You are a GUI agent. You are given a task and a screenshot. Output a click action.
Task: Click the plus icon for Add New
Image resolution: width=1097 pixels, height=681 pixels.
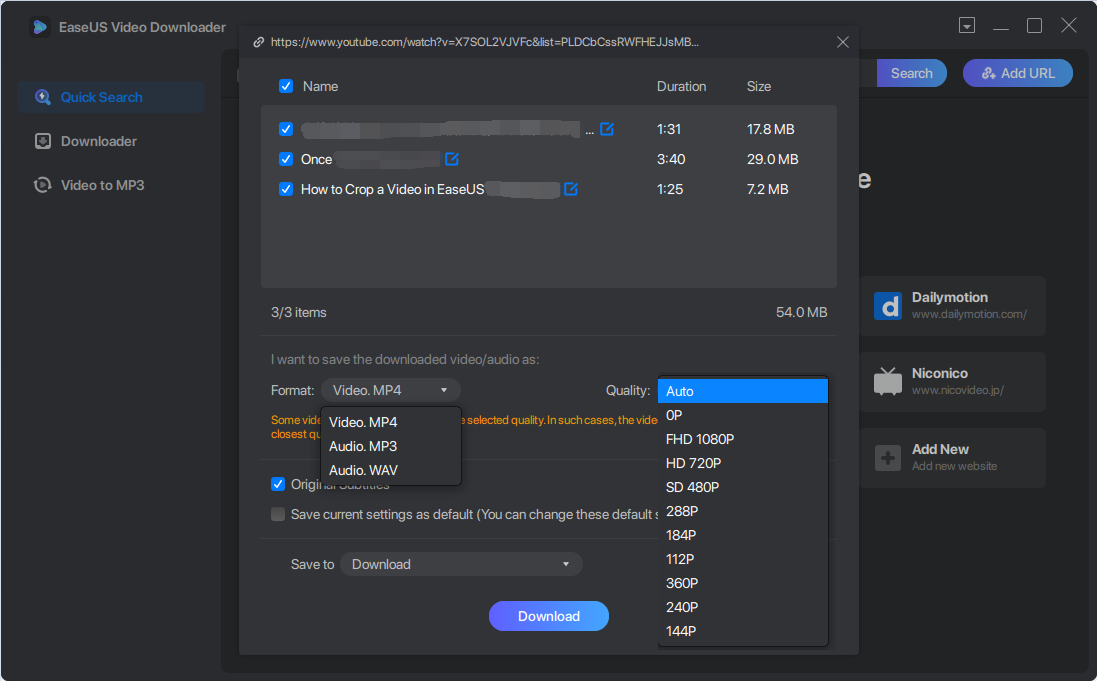coord(888,458)
